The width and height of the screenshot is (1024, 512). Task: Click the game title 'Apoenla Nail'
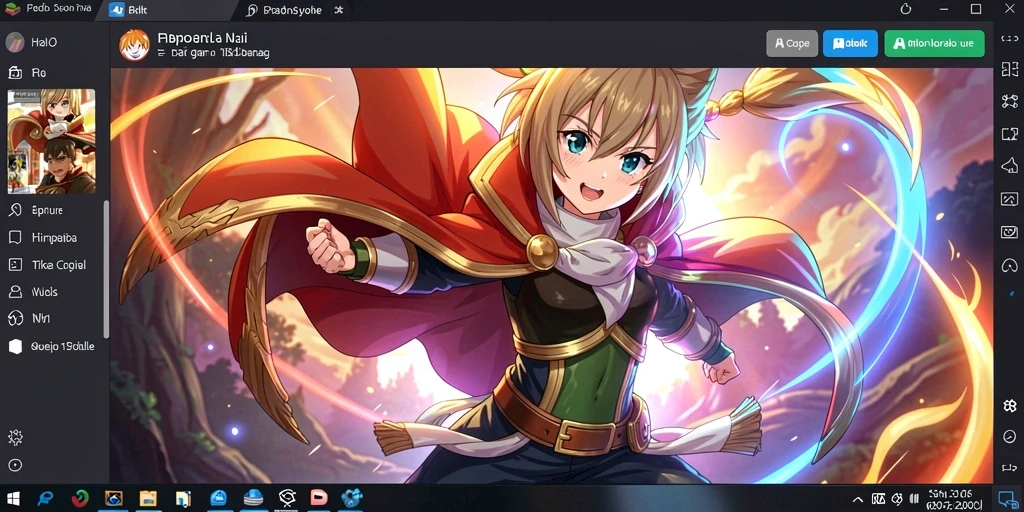(202, 38)
